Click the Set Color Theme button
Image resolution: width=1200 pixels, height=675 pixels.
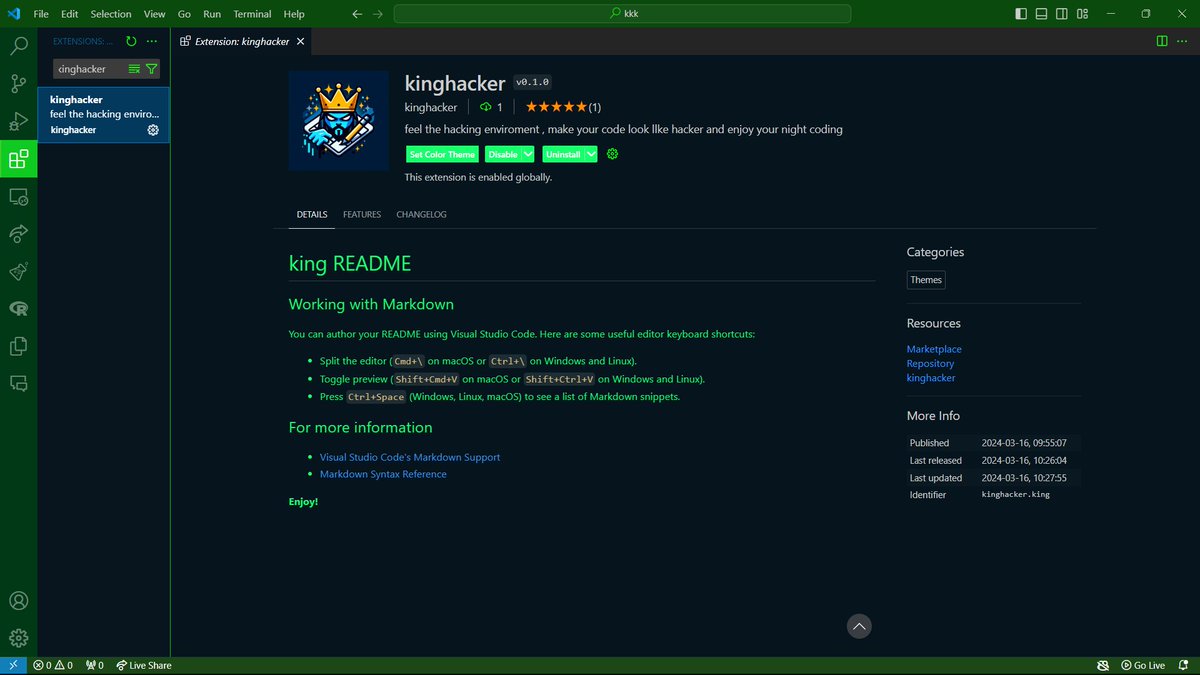[443, 154]
